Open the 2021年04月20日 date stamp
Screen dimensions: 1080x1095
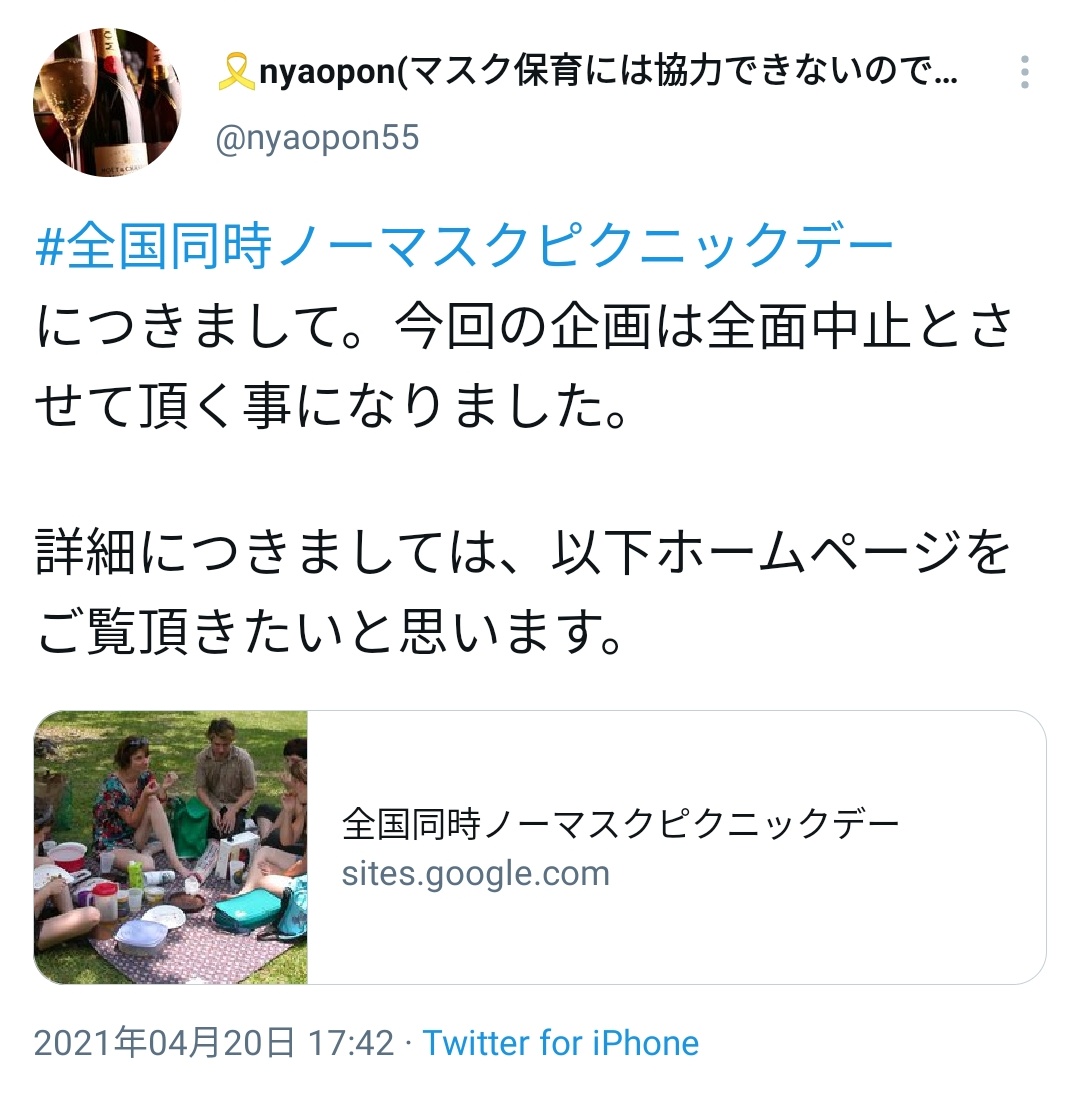164,1043
